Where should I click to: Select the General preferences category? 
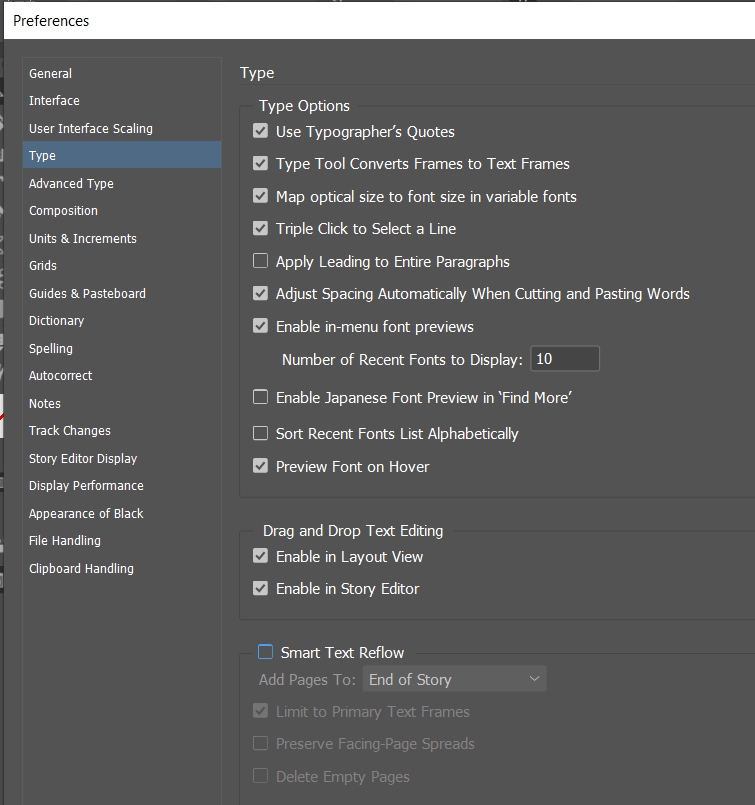[x=50, y=73]
